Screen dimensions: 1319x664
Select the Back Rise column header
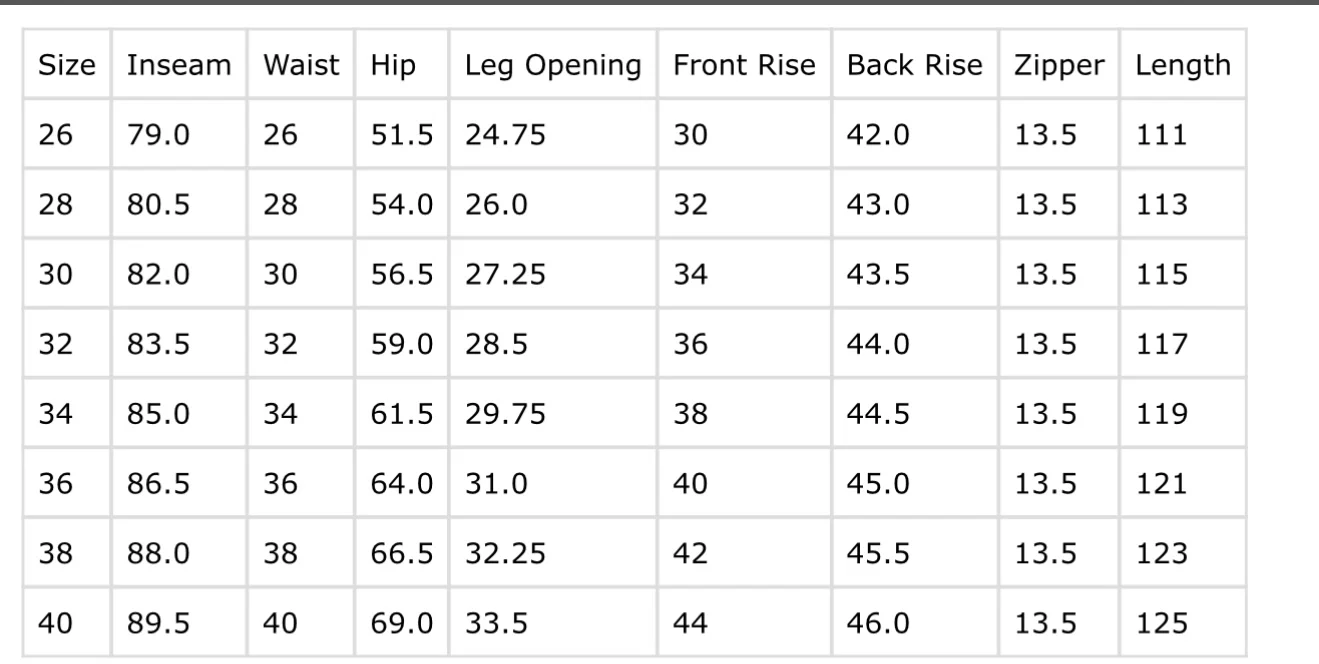[x=914, y=66]
